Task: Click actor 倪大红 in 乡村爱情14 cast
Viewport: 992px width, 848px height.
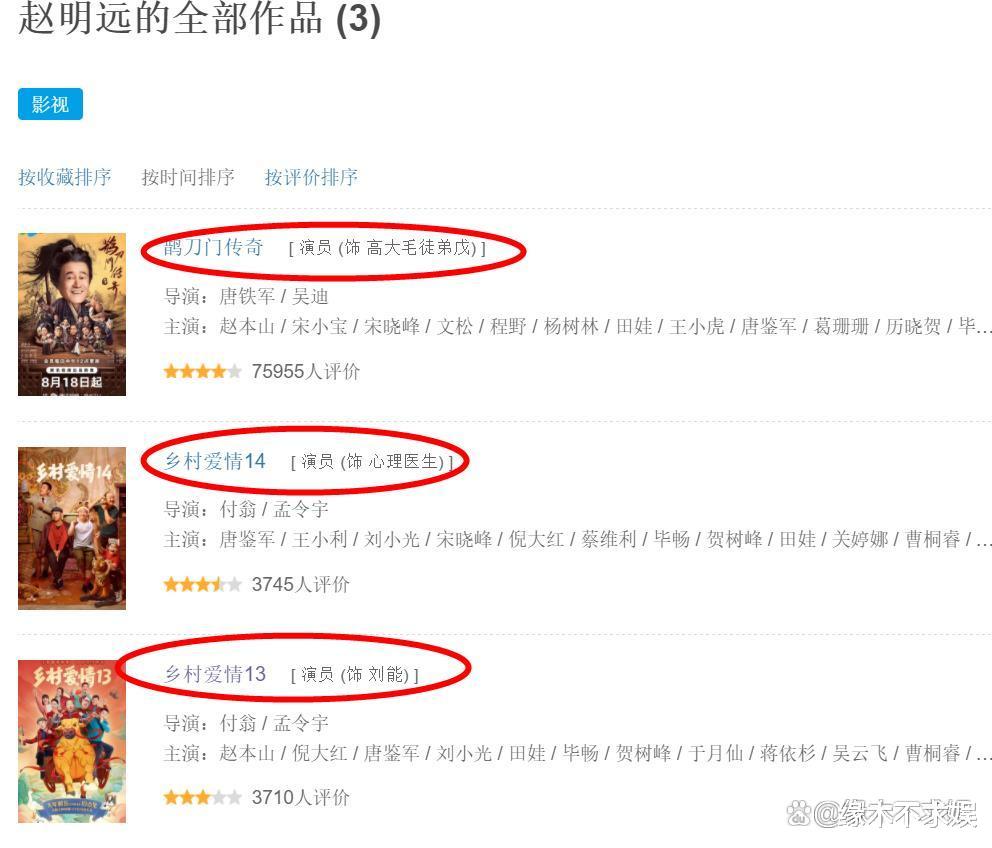Action: click(x=536, y=539)
